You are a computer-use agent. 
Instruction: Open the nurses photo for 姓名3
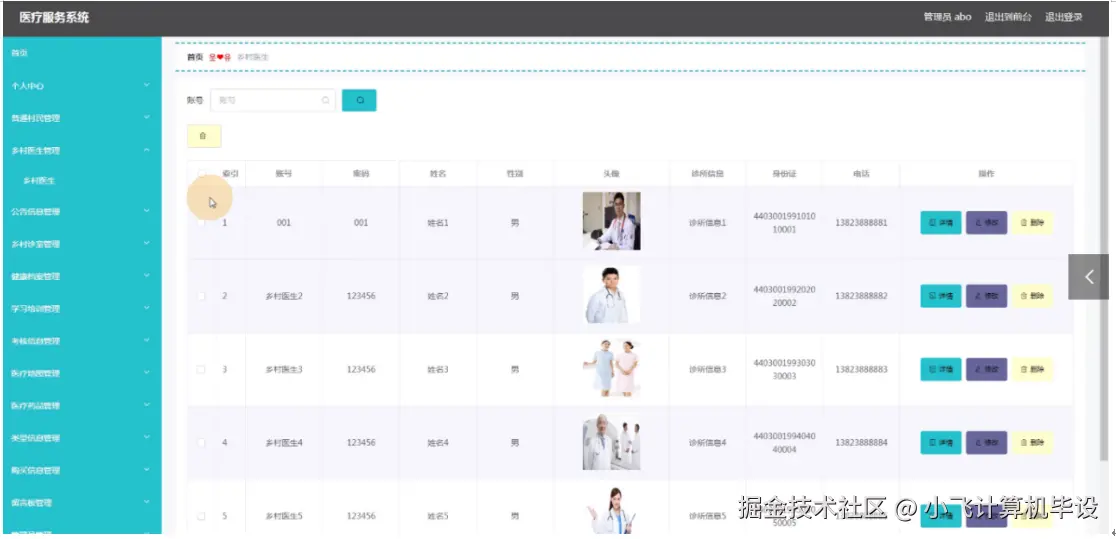pos(611,368)
